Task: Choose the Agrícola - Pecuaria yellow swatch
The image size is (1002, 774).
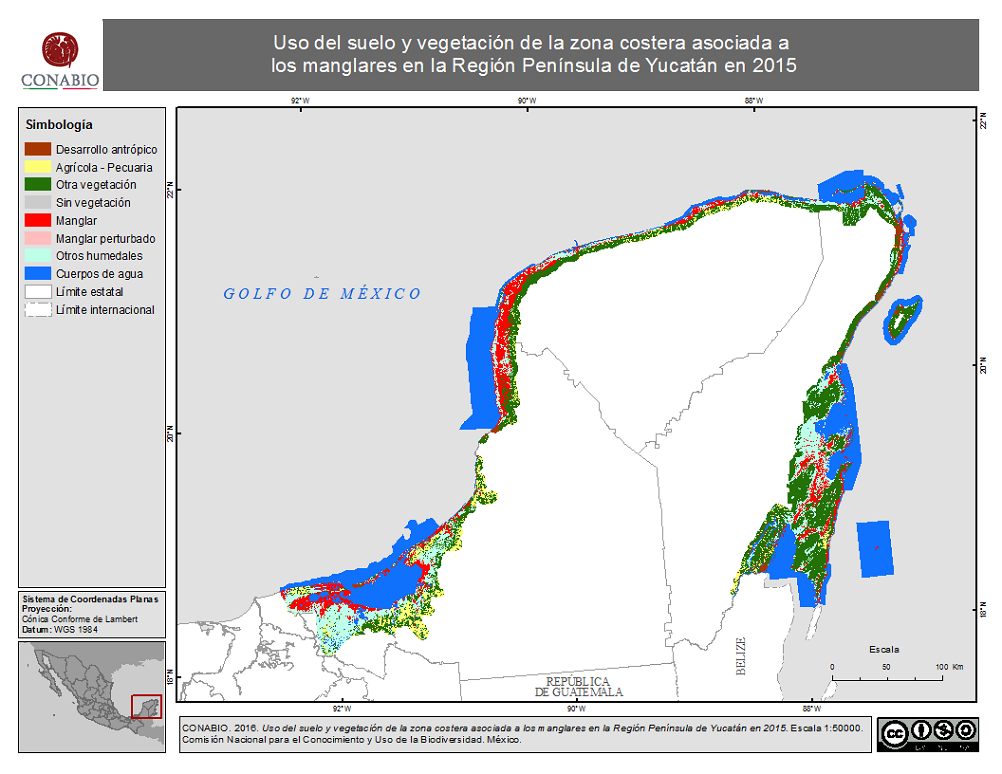Action: pos(38,167)
